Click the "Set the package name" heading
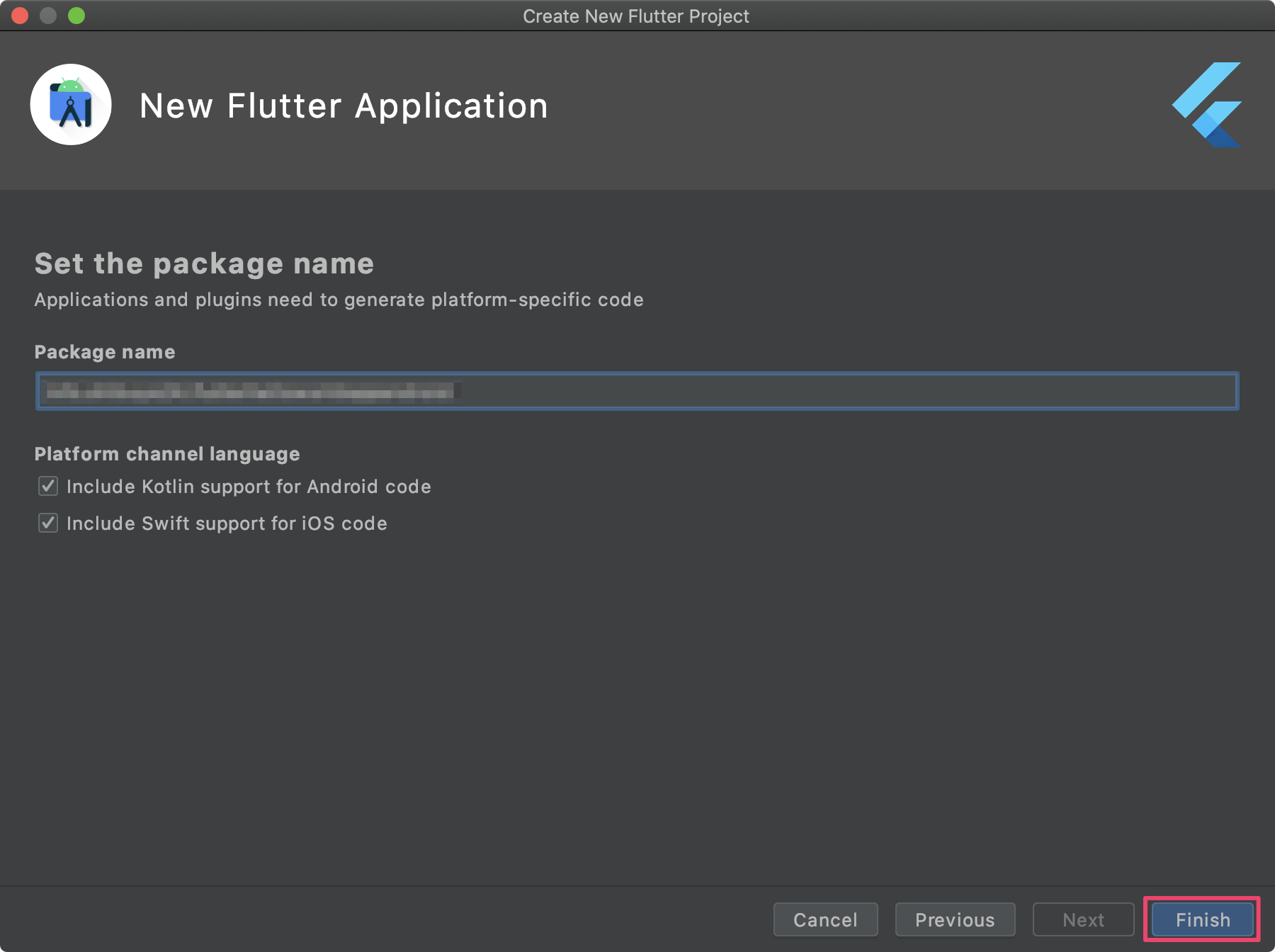Viewport: 1275px width, 952px height. [x=204, y=263]
